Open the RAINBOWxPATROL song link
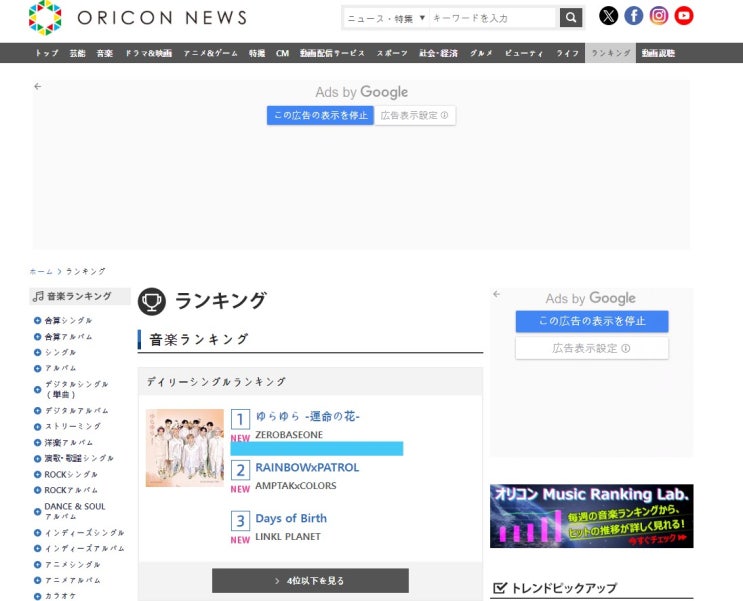The height and width of the screenshot is (601, 743). [x=307, y=467]
